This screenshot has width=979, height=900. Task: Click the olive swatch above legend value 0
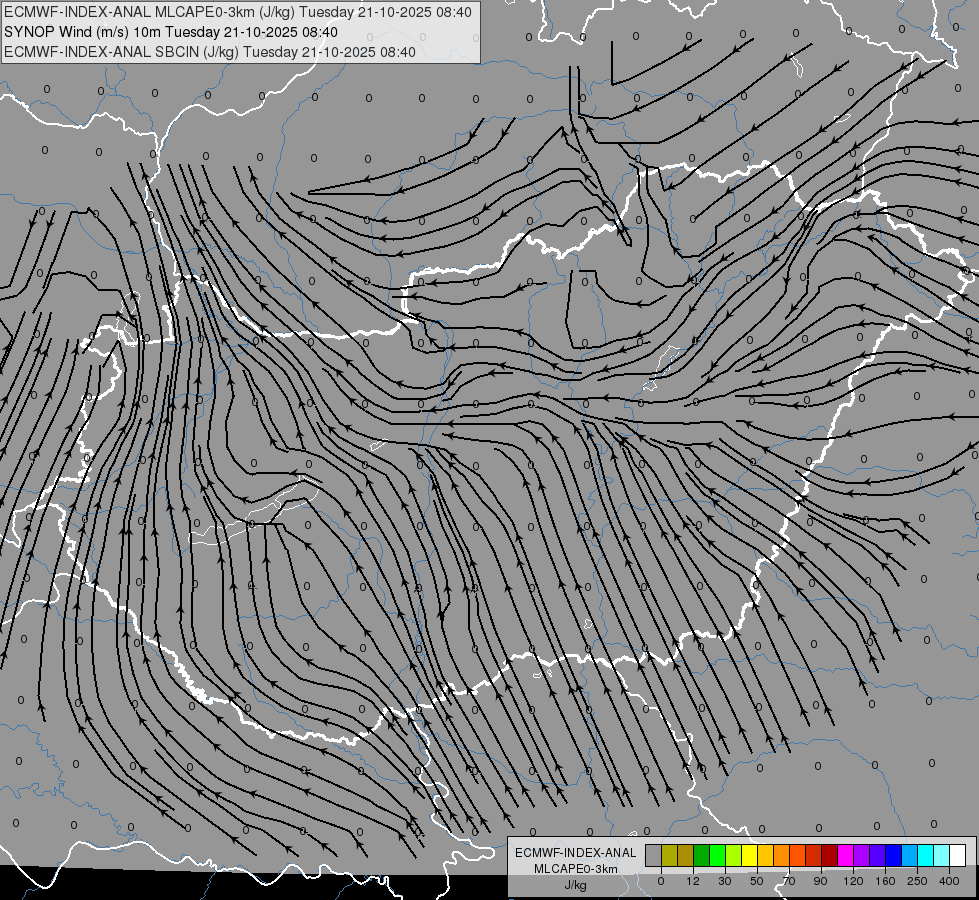click(669, 855)
